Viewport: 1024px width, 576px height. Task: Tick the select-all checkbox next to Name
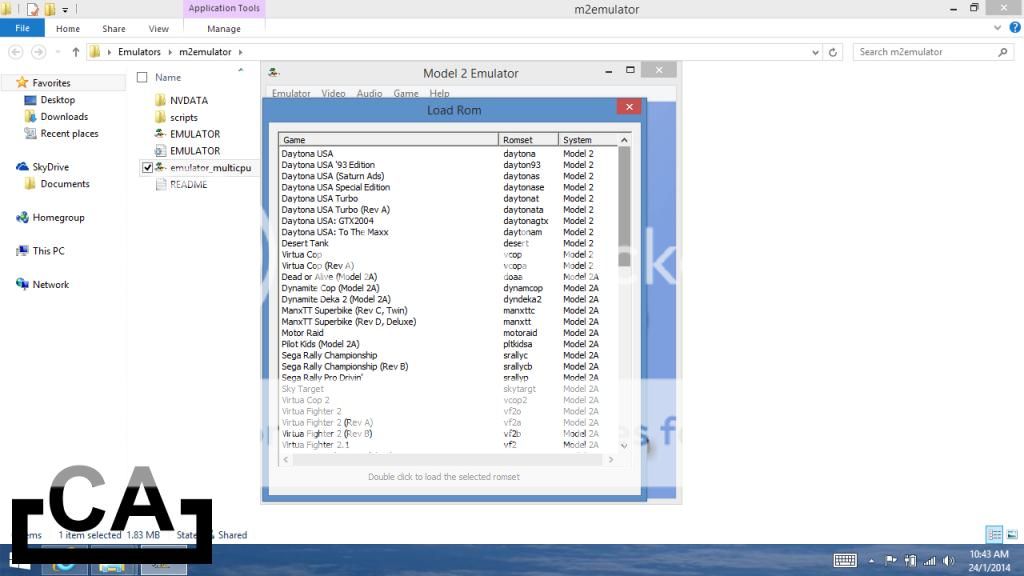click(142, 77)
